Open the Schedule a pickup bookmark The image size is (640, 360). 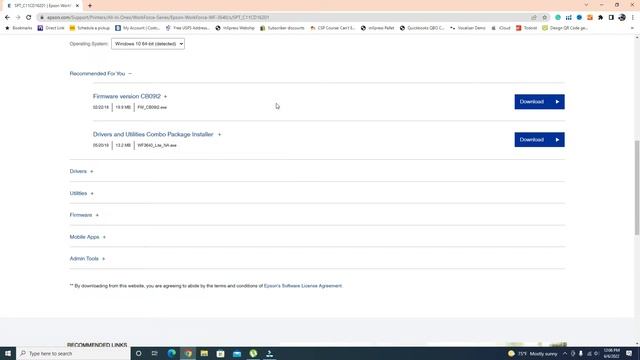(x=89, y=28)
